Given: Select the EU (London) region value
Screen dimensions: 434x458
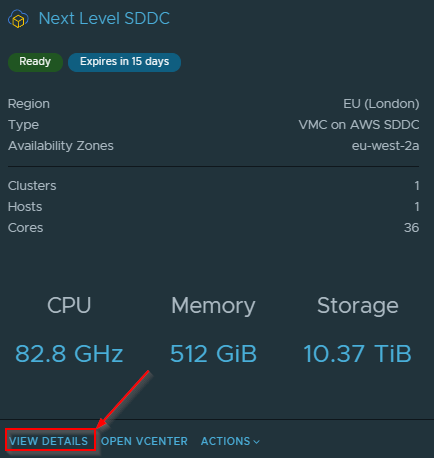Looking at the screenshot, I should [x=381, y=104].
